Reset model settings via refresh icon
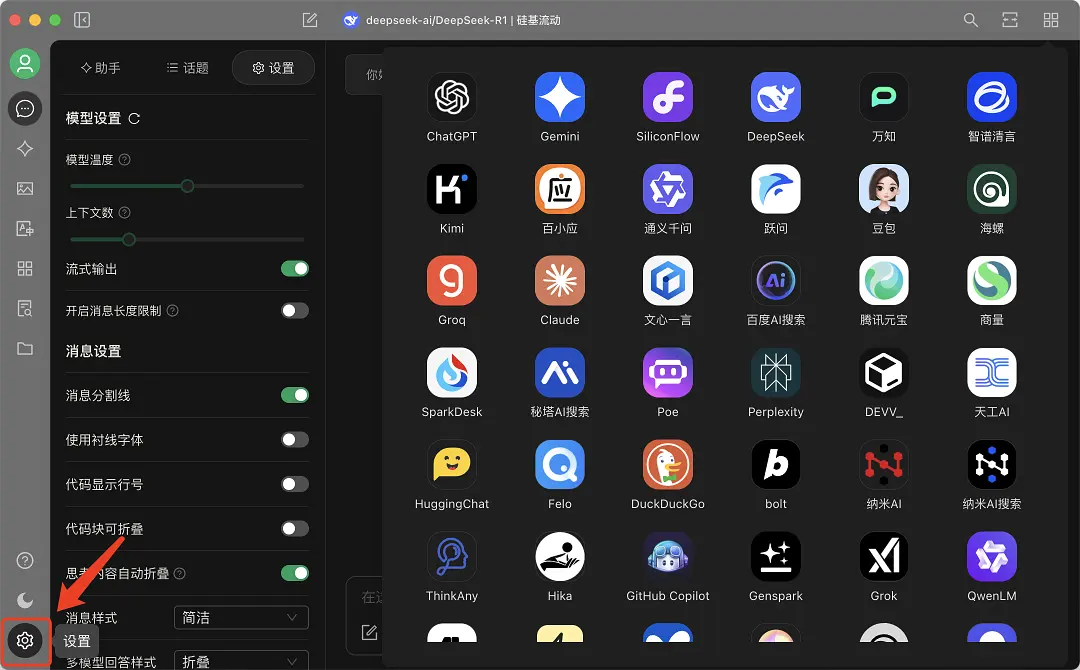Image resolution: width=1080 pixels, height=670 pixels. pos(134,118)
